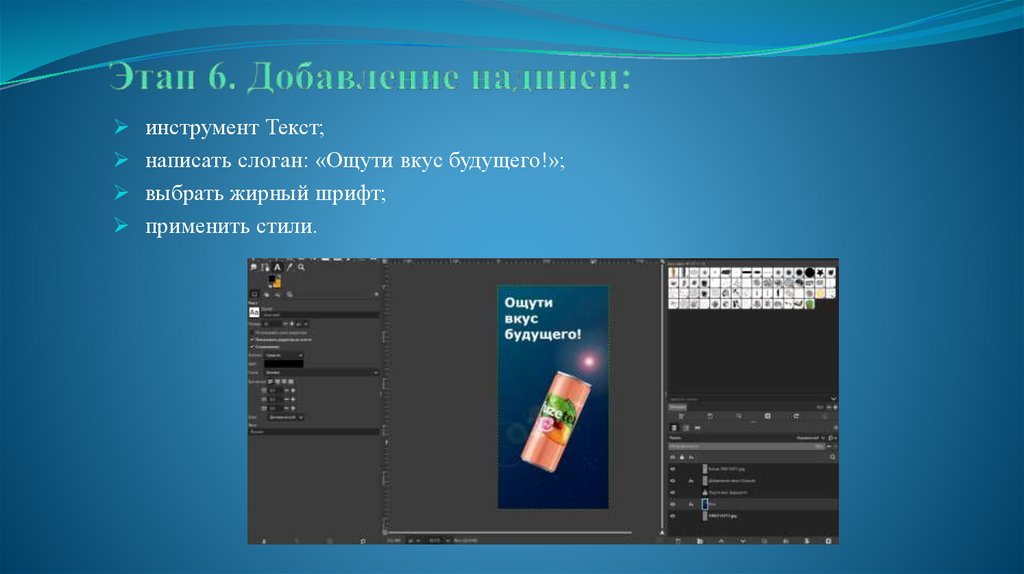The width and height of the screenshot is (1024, 574).
Task: Set text justification to left
Action: click(271, 381)
